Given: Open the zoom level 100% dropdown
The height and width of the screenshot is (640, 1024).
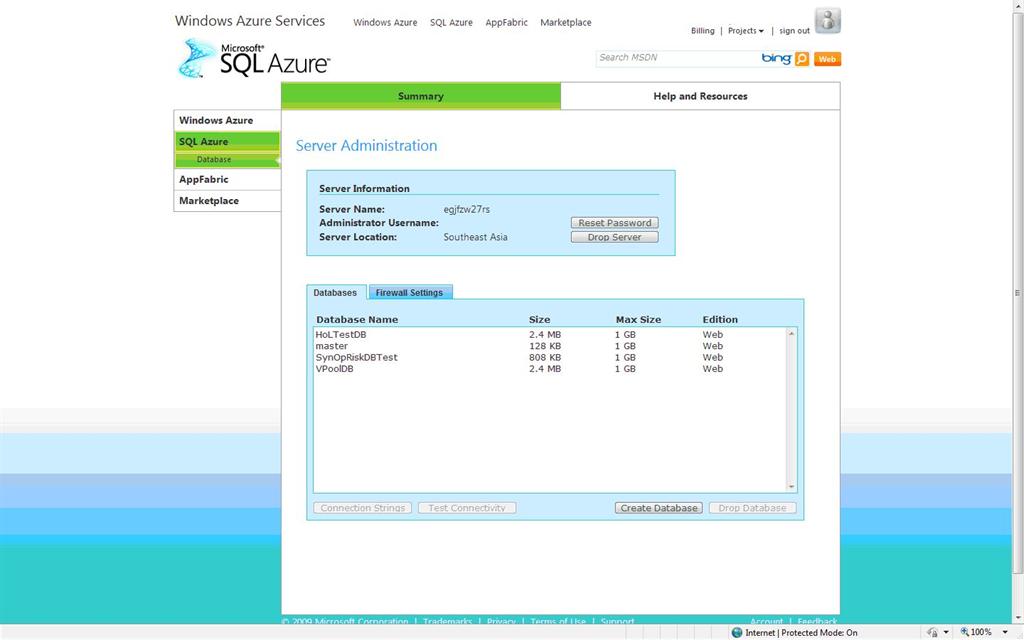Looking at the screenshot, I should click(x=1005, y=632).
